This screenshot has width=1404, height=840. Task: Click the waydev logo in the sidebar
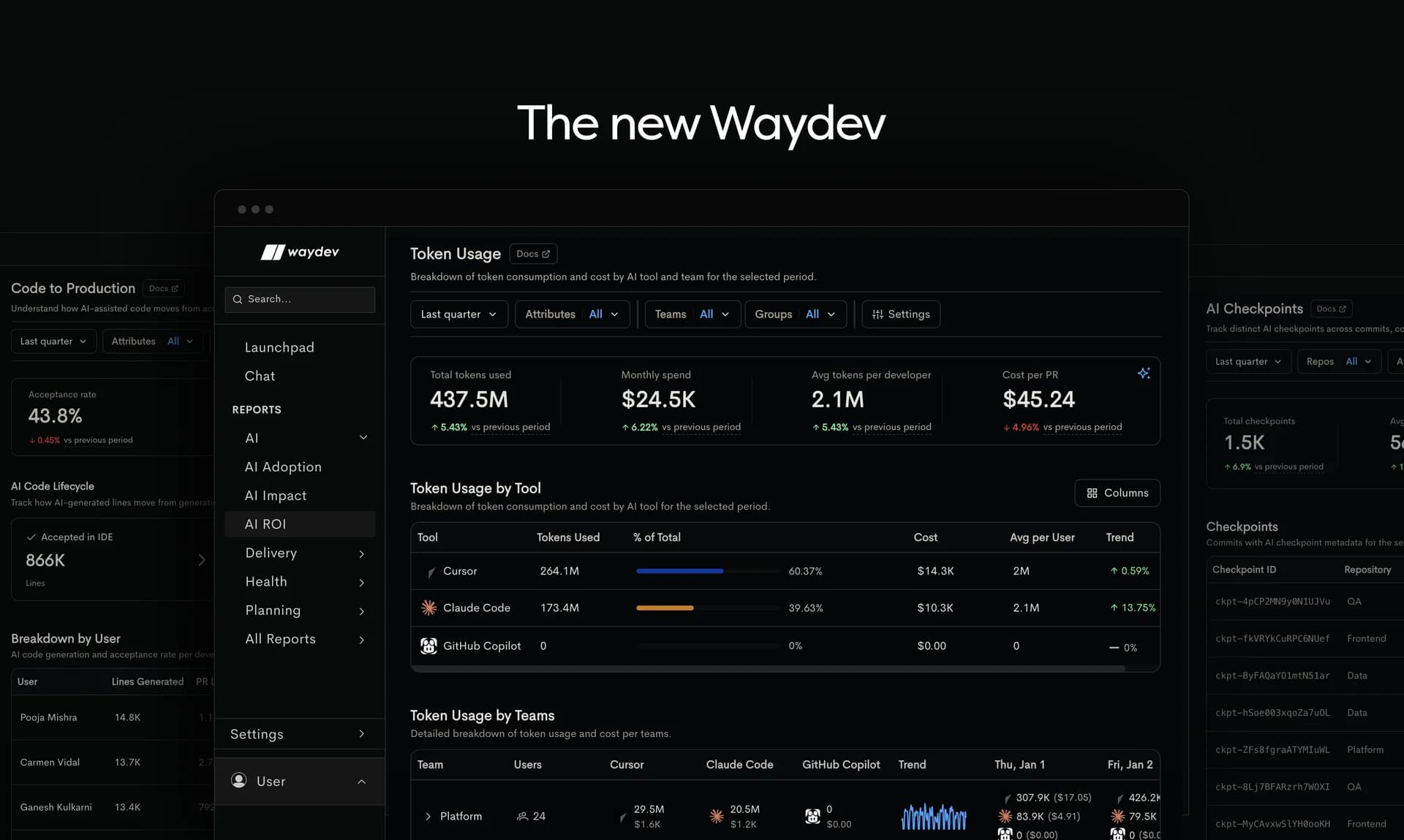point(299,251)
